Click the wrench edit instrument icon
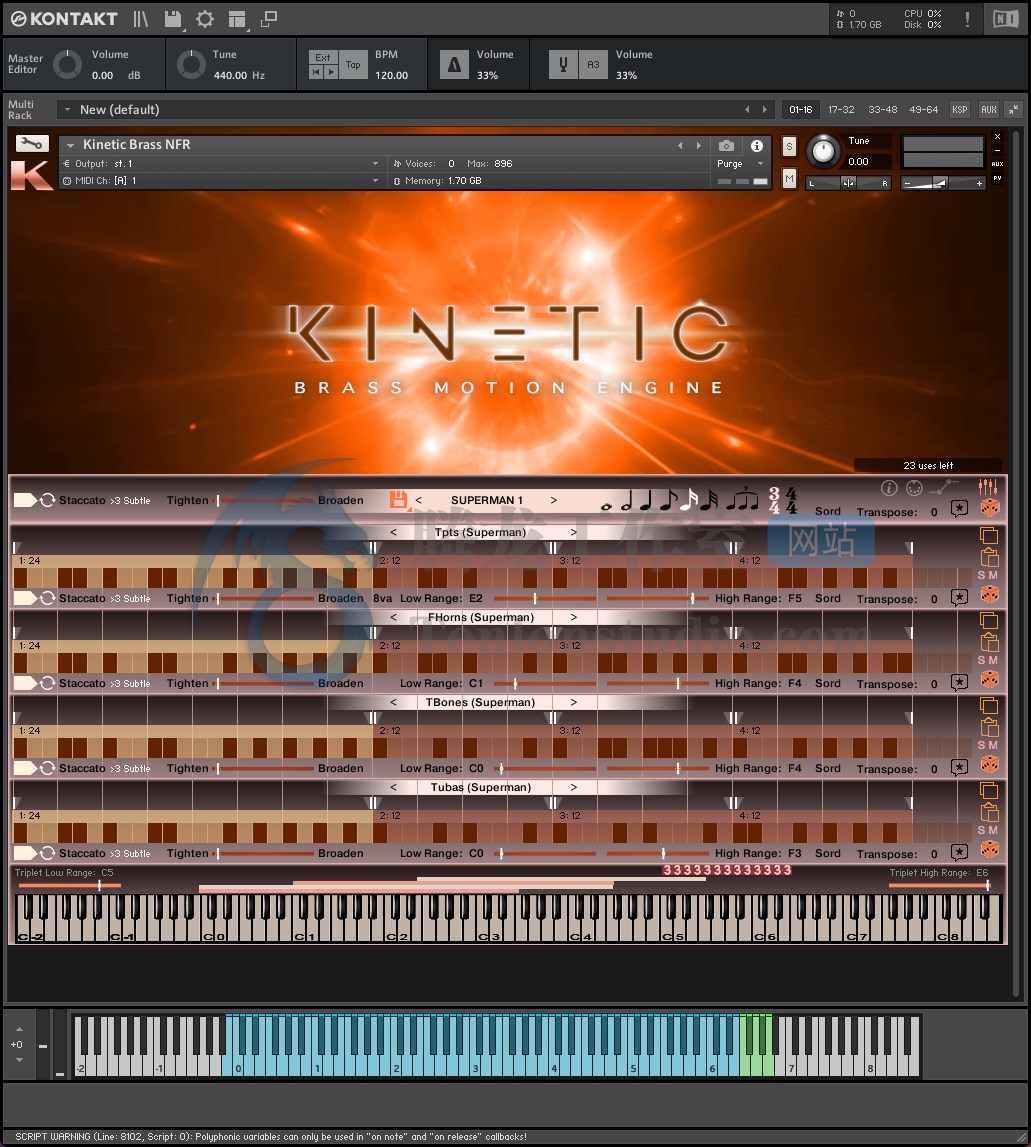The width and height of the screenshot is (1031, 1147). [x=31, y=143]
